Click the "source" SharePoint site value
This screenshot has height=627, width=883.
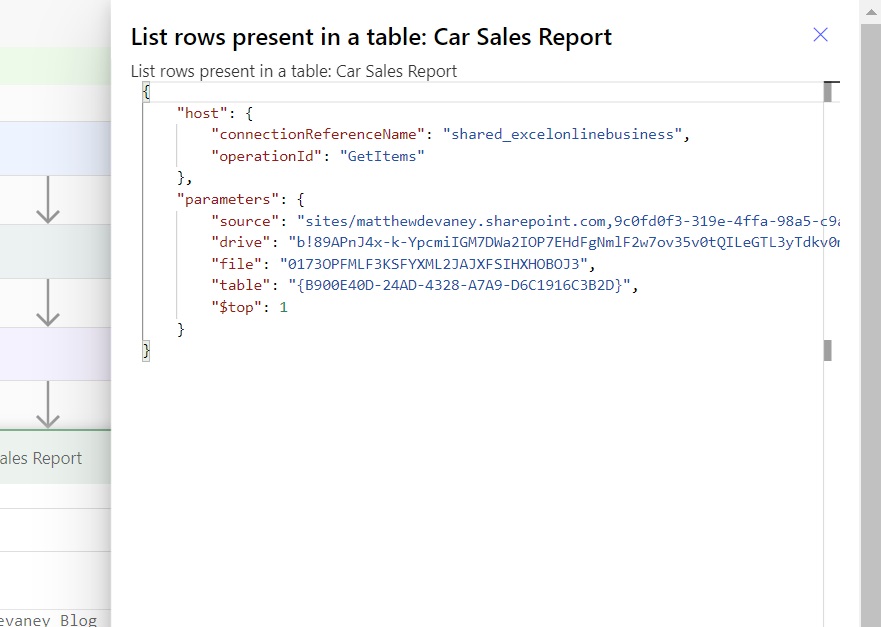pos(569,221)
